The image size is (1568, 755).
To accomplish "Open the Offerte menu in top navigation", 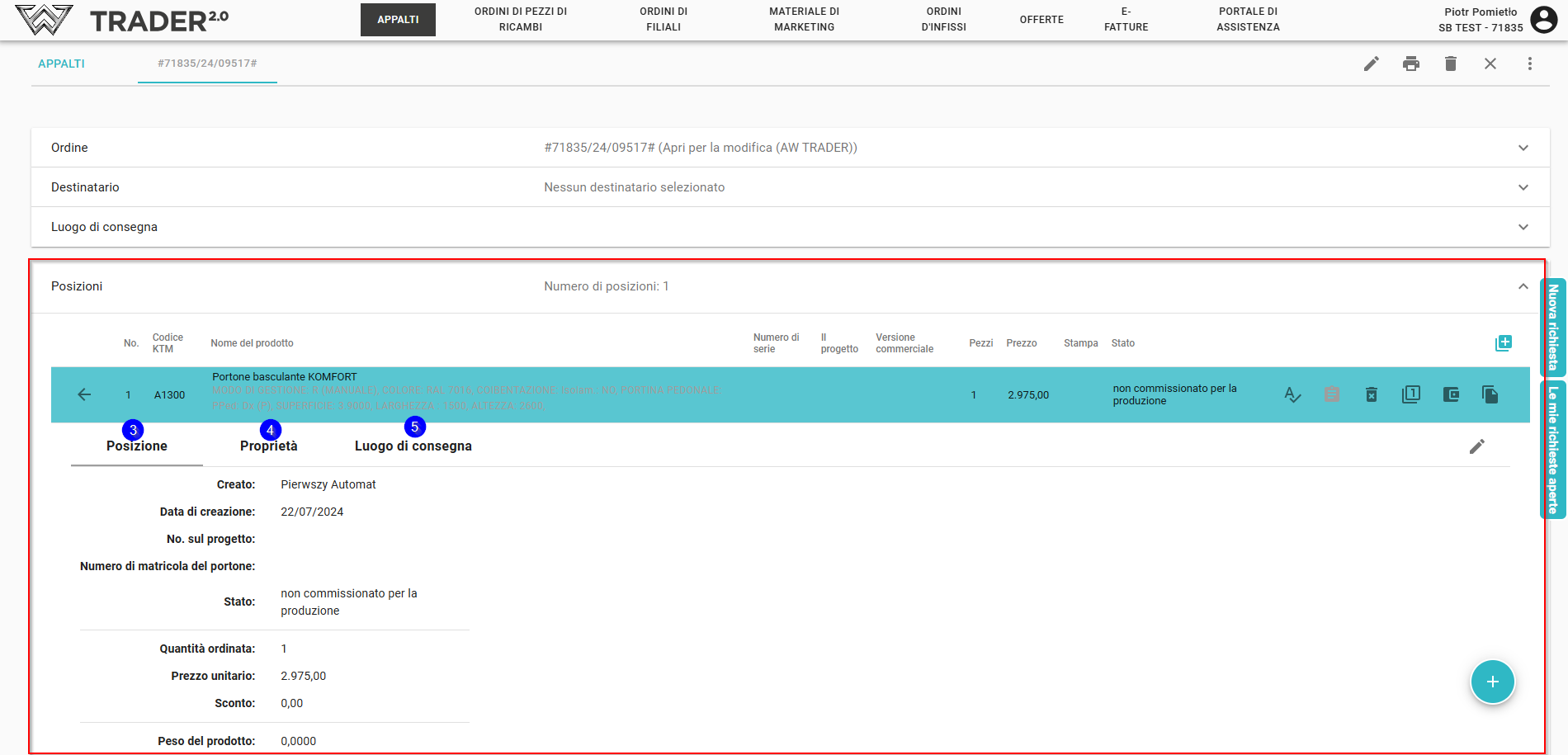I will coord(1041,19).
